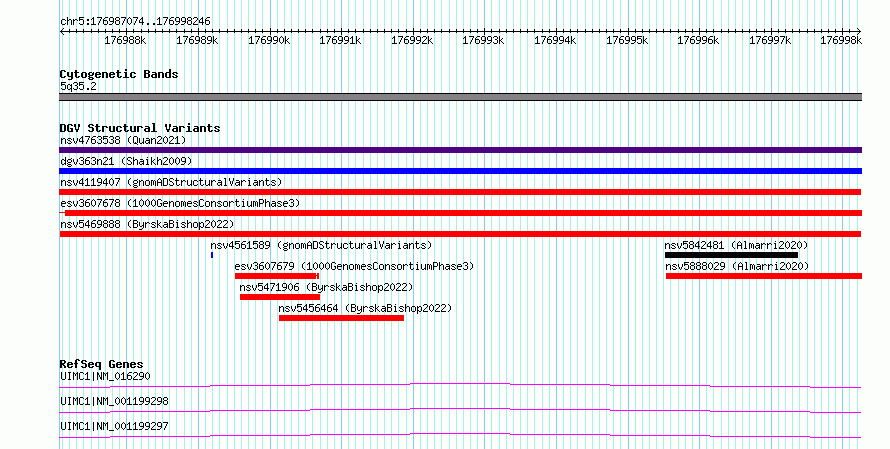Click the DGV Structural Variants track title

click(x=140, y=128)
